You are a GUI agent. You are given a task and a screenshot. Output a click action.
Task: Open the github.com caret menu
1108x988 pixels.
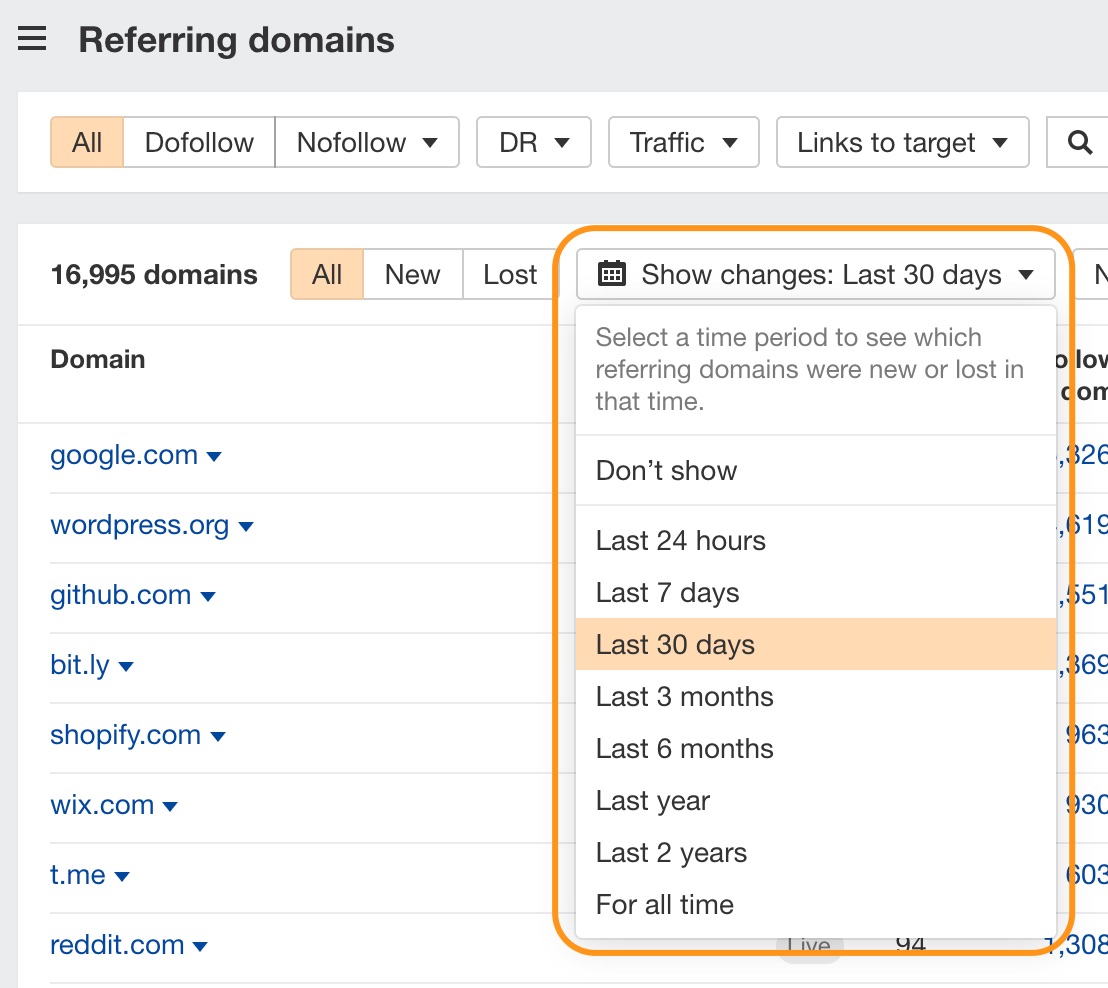click(x=208, y=597)
